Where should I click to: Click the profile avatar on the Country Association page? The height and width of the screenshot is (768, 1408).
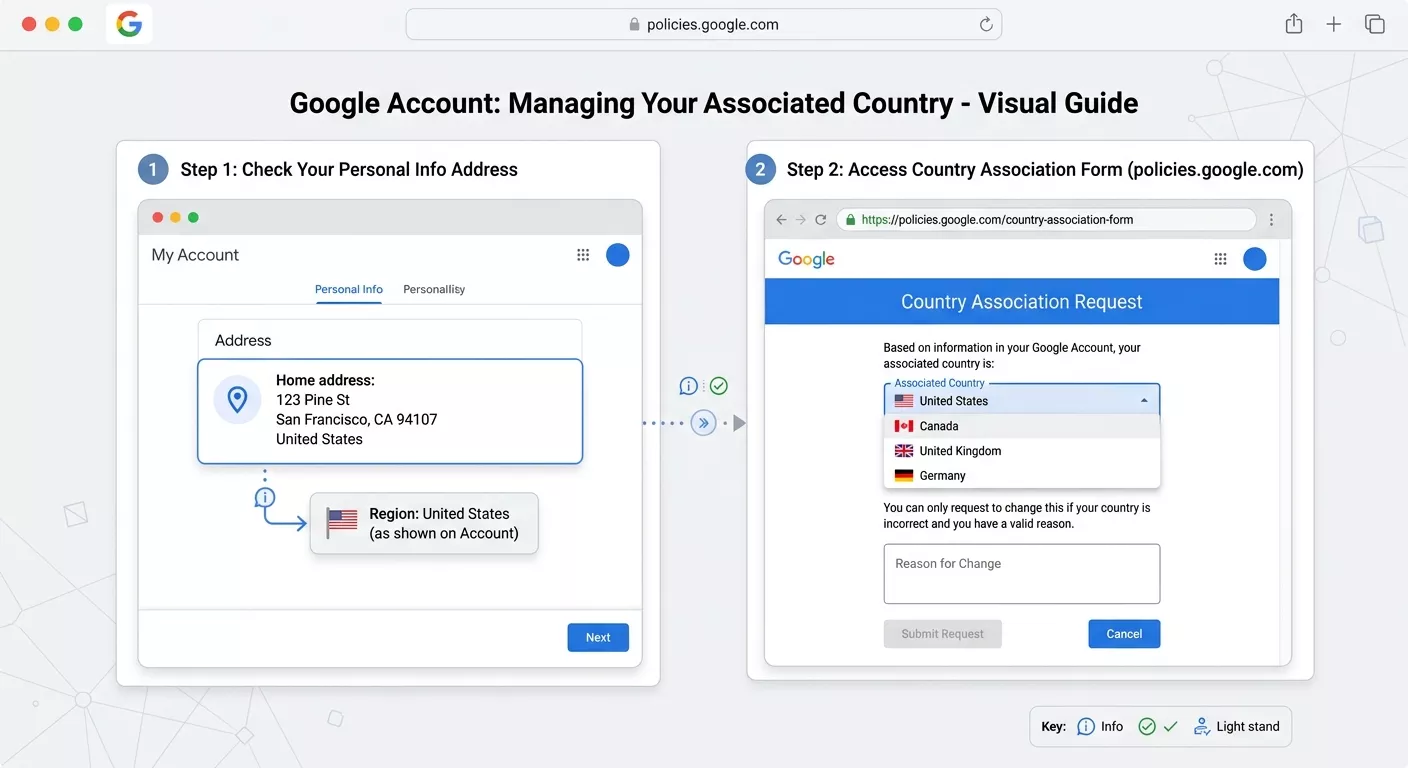click(x=1255, y=259)
